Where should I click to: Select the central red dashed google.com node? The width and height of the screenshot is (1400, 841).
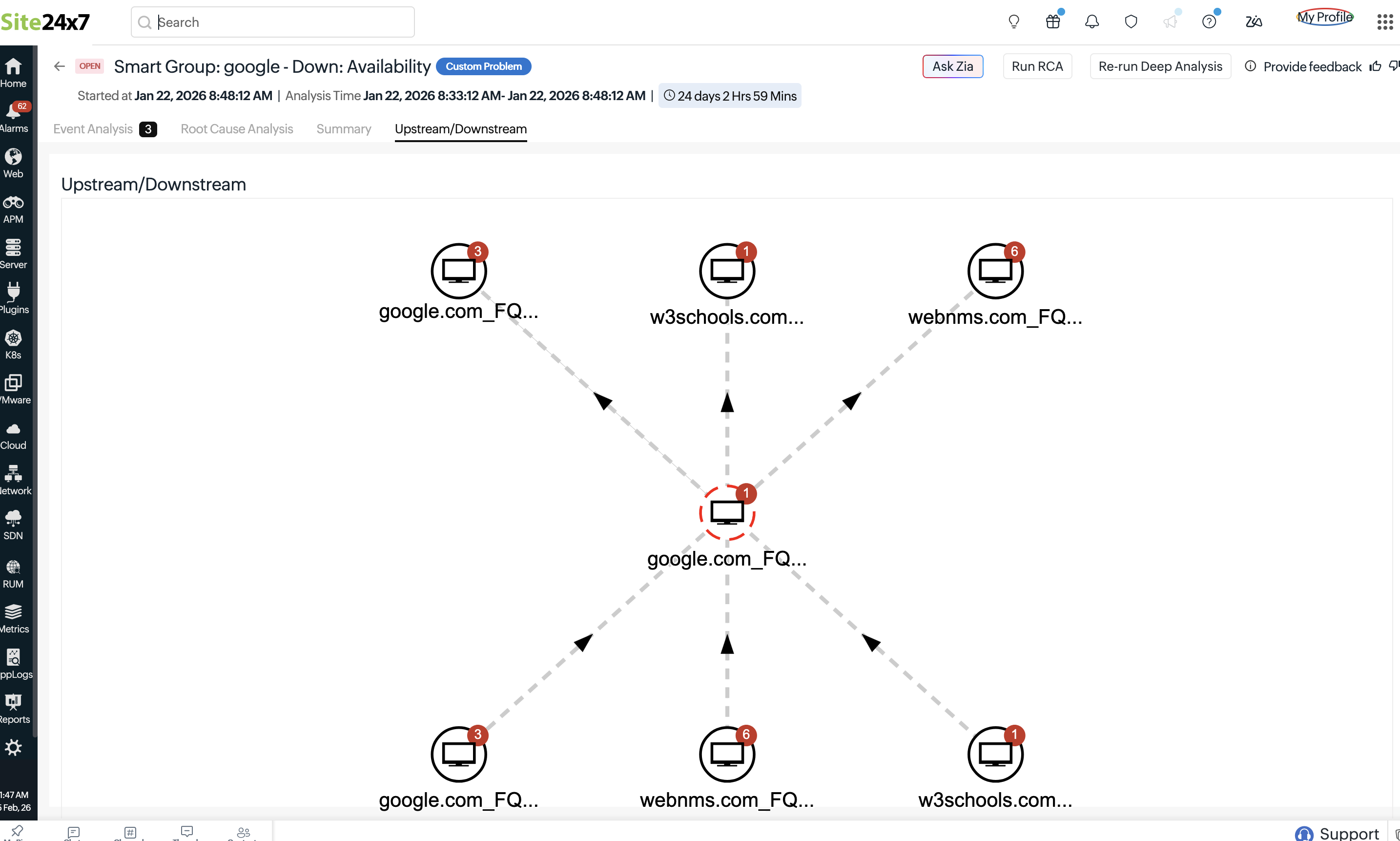(727, 513)
